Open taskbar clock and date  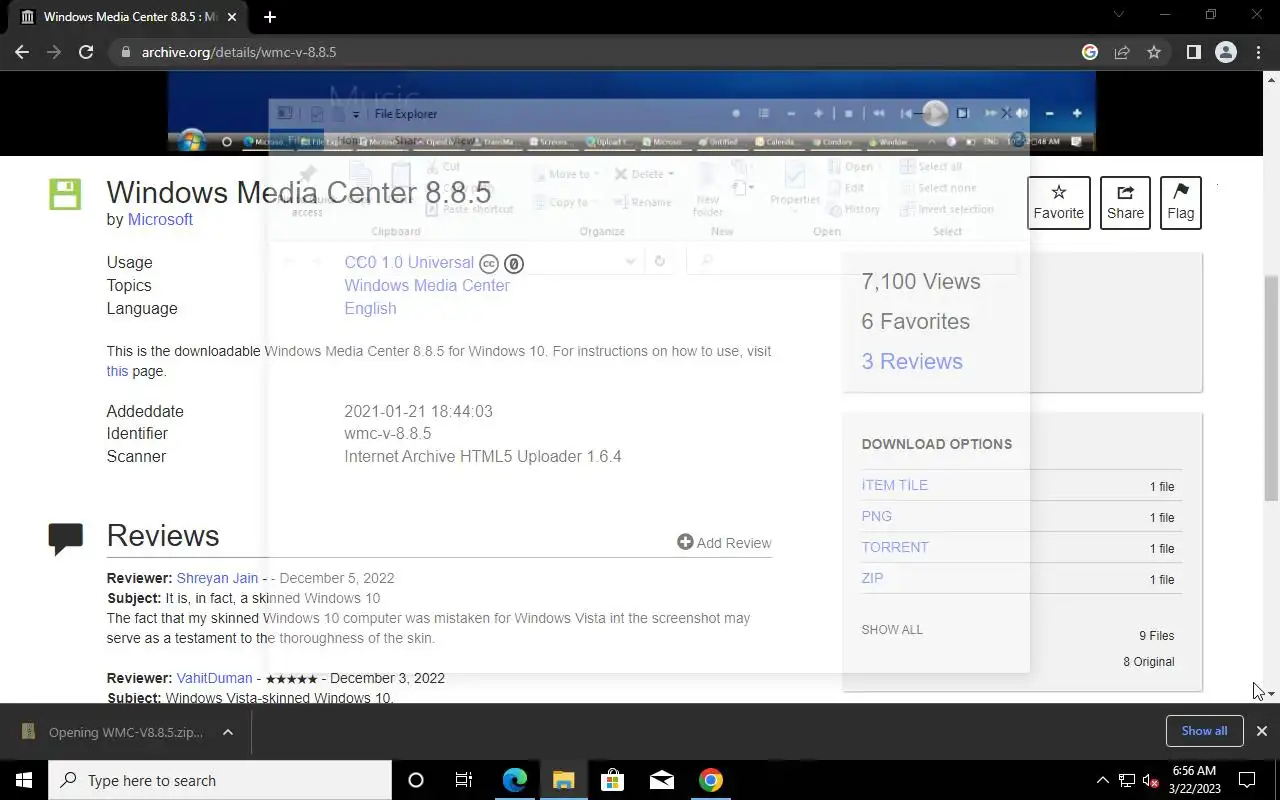click(1193, 780)
